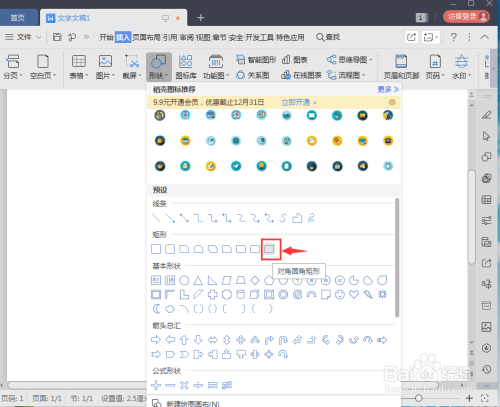
Task: Click the fullscreen icon in status bar
Action: click(485, 398)
